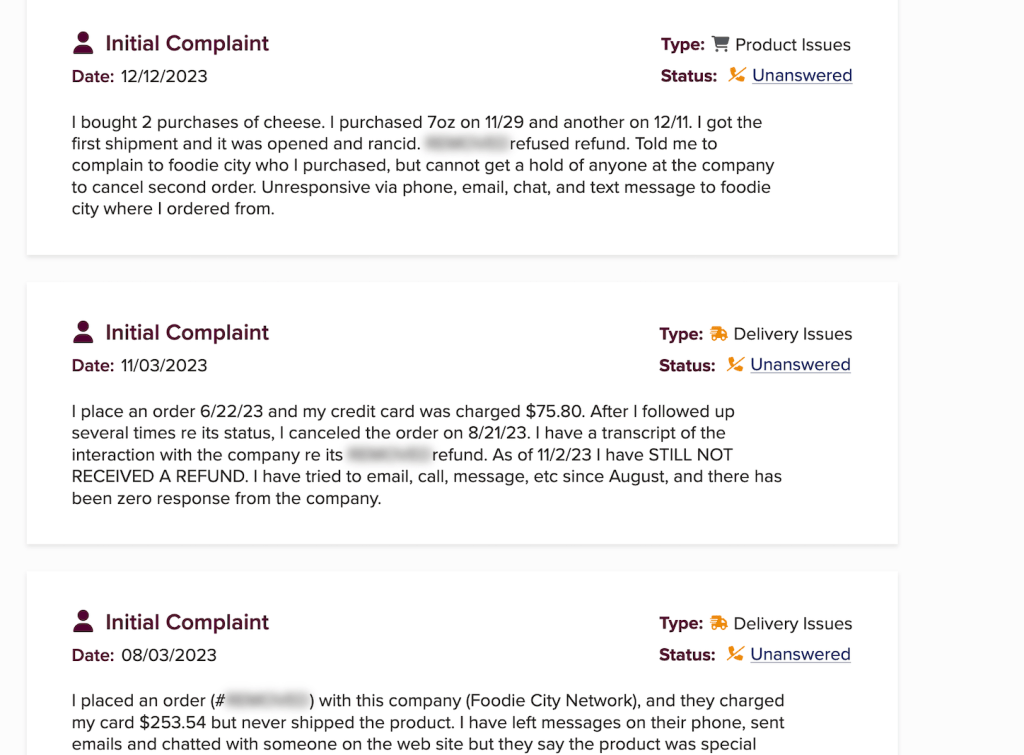Open the Unanswered link on the 11/03/2023 complaint
The width and height of the screenshot is (1024, 755).
[800, 365]
